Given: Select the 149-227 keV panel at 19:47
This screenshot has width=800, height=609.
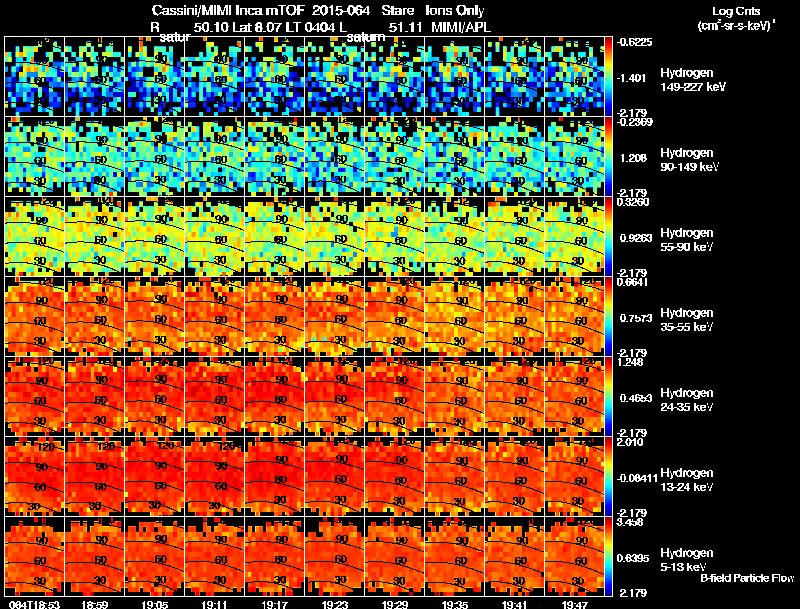Looking at the screenshot, I should click(574, 77).
